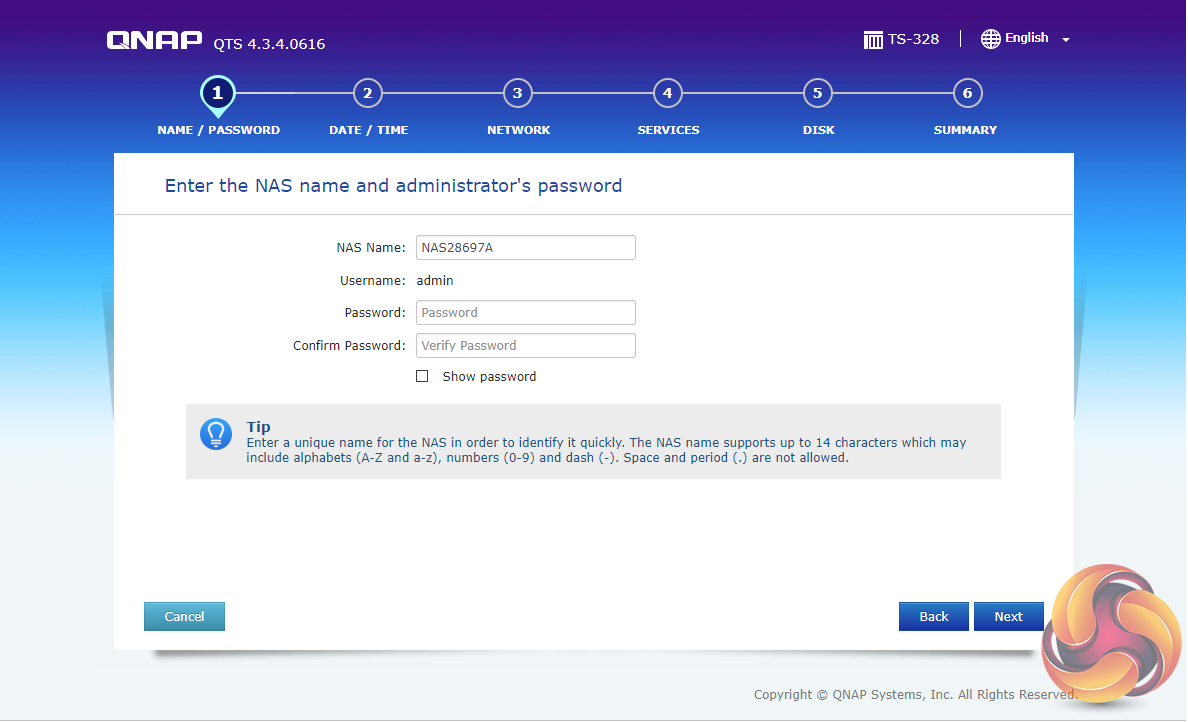Click the globe language icon
1188x722 pixels.
click(990, 39)
